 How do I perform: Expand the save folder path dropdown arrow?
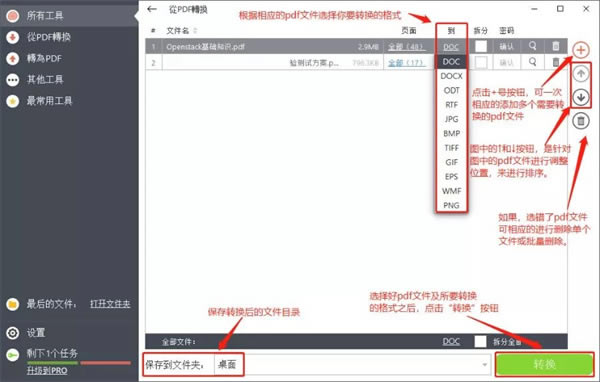click(485, 365)
